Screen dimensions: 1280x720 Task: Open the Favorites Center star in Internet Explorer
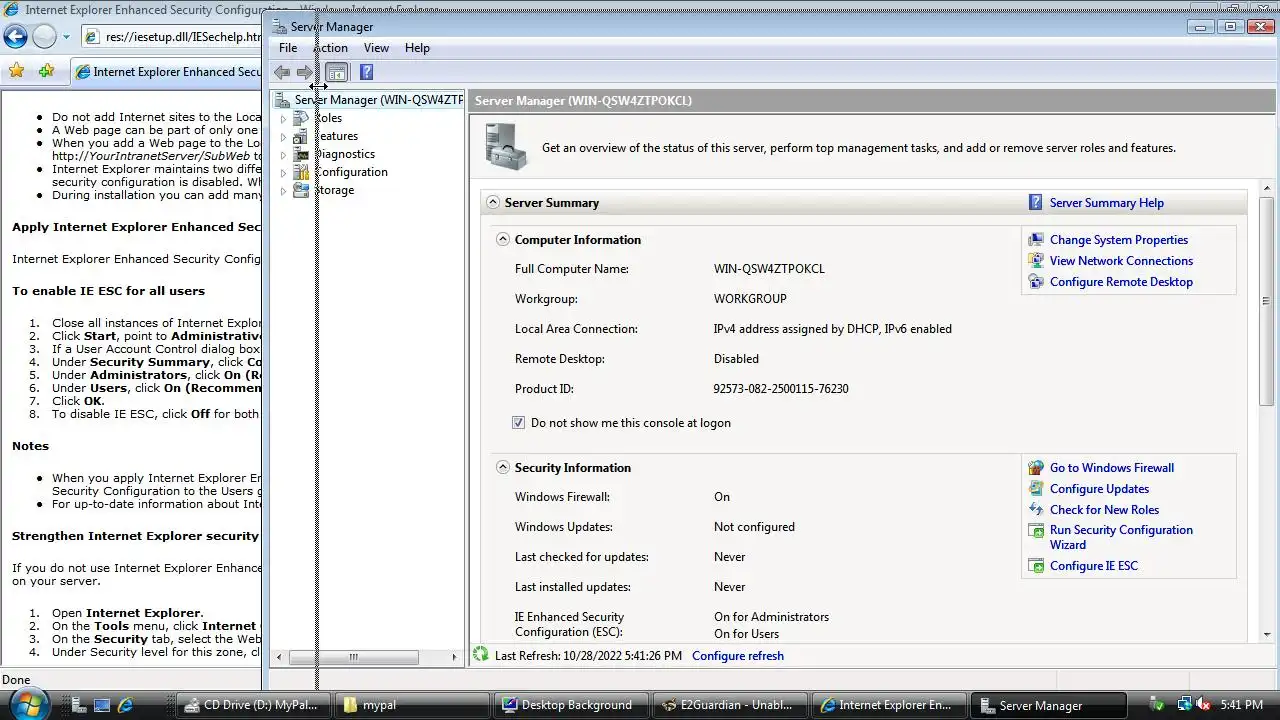tap(16, 71)
